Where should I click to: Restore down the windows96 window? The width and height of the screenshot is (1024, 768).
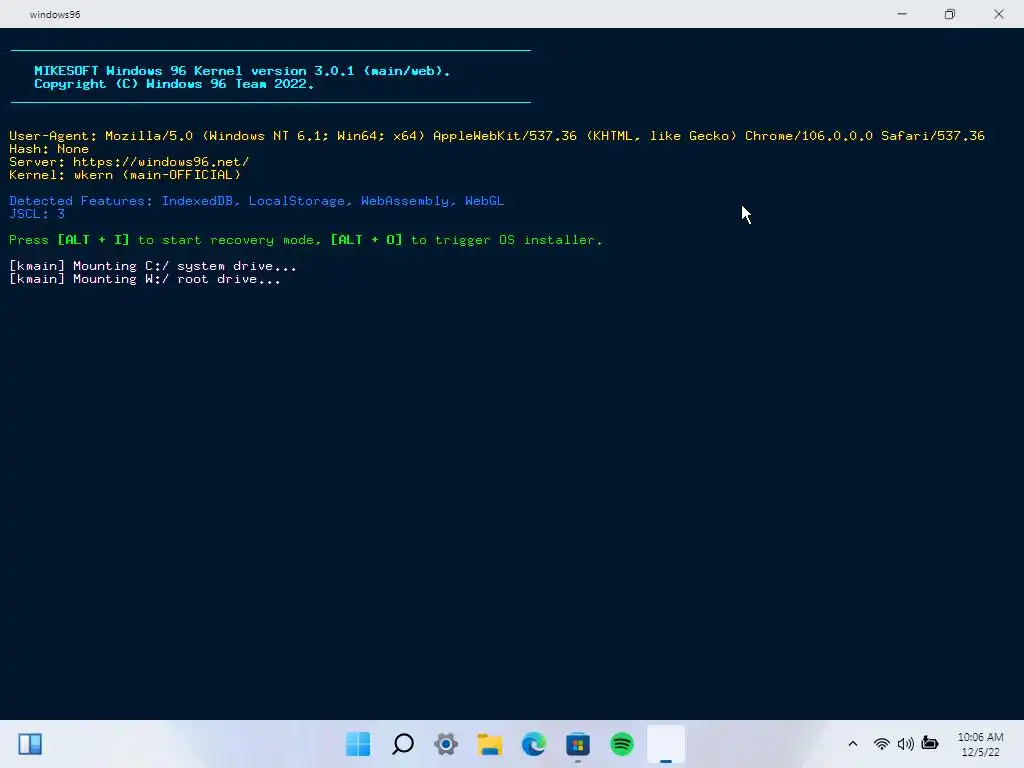pyautogui.click(x=950, y=14)
